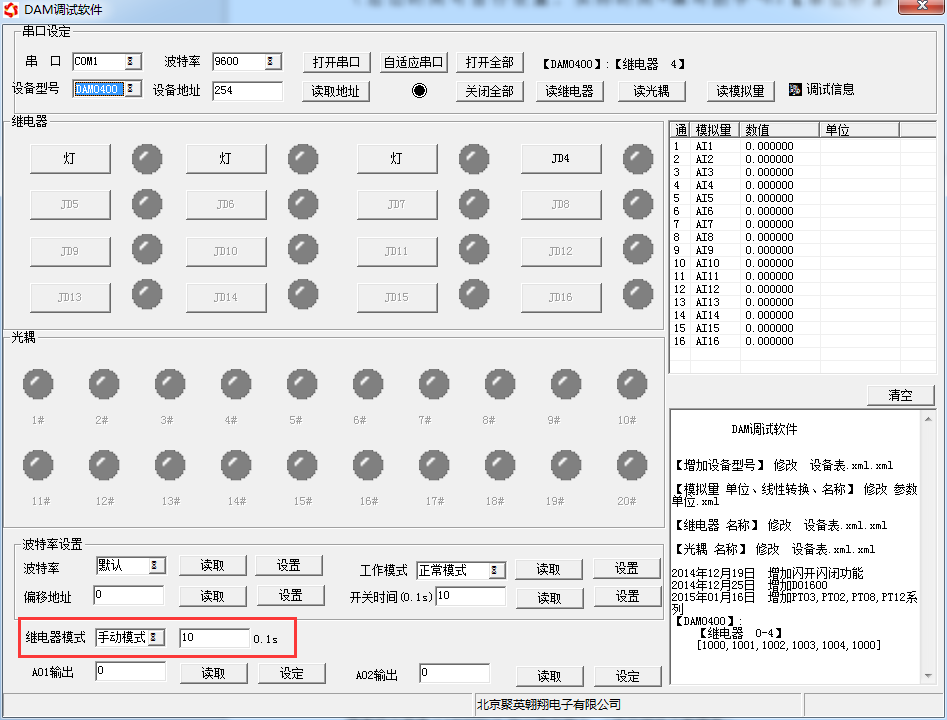The height and width of the screenshot is (720, 947).
Task: Click optocoupler indicator 7#
Action: click(x=434, y=384)
